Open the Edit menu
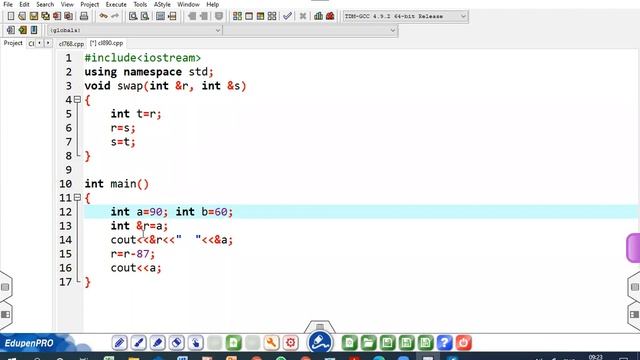The height and width of the screenshot is (360, 640). 24,4
